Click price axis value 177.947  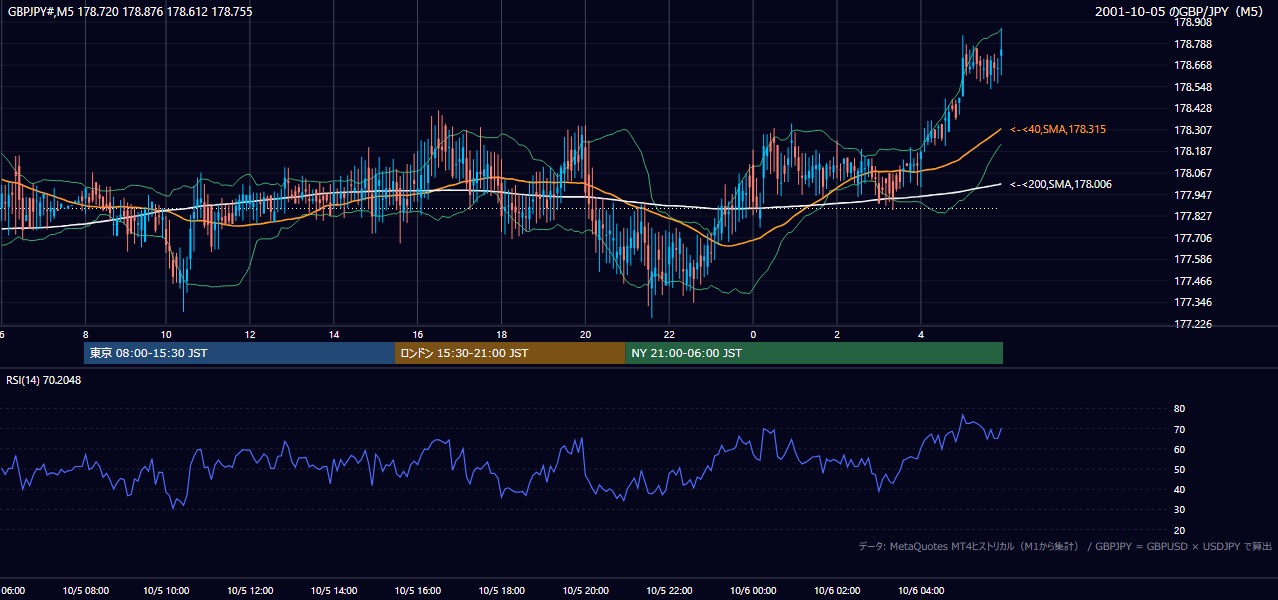click(1193, 195)
